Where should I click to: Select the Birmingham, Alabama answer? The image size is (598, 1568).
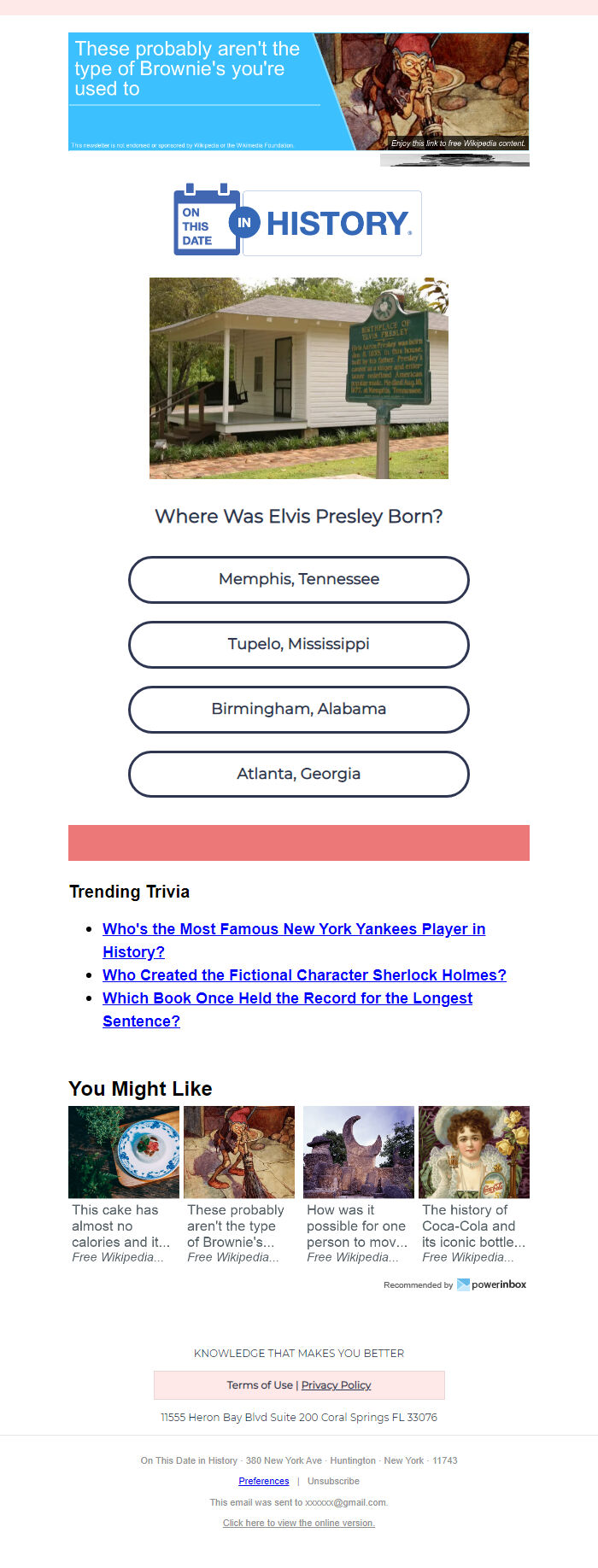pos(299,710)
